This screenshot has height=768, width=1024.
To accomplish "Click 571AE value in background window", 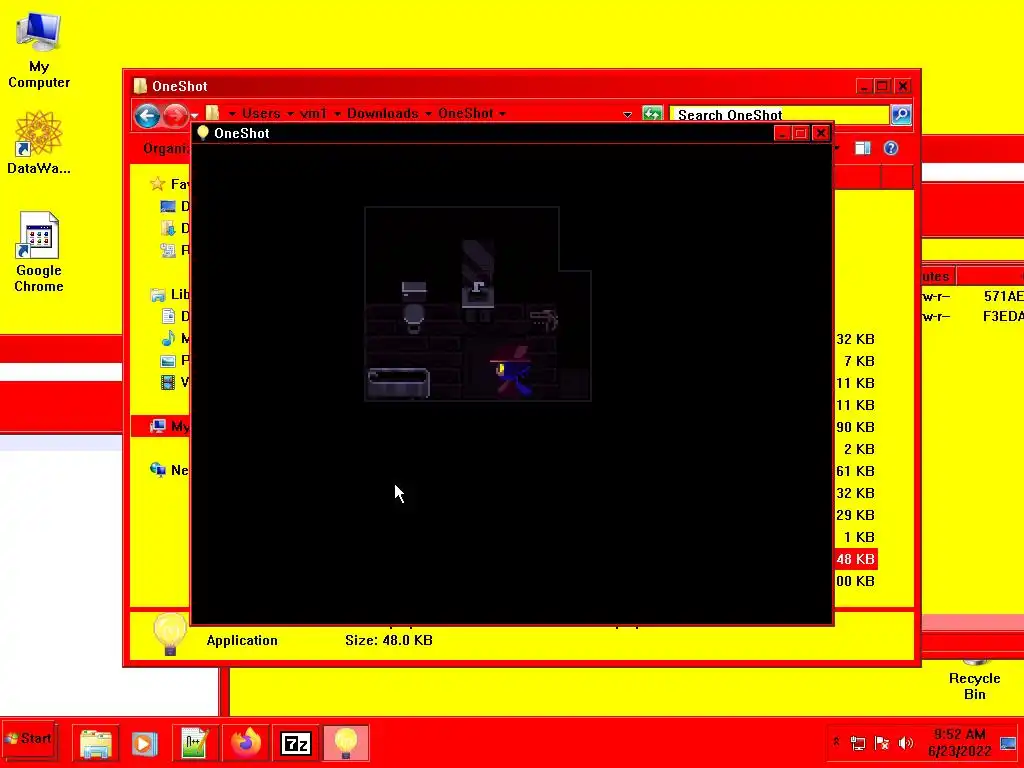I will coord(1003,296).
